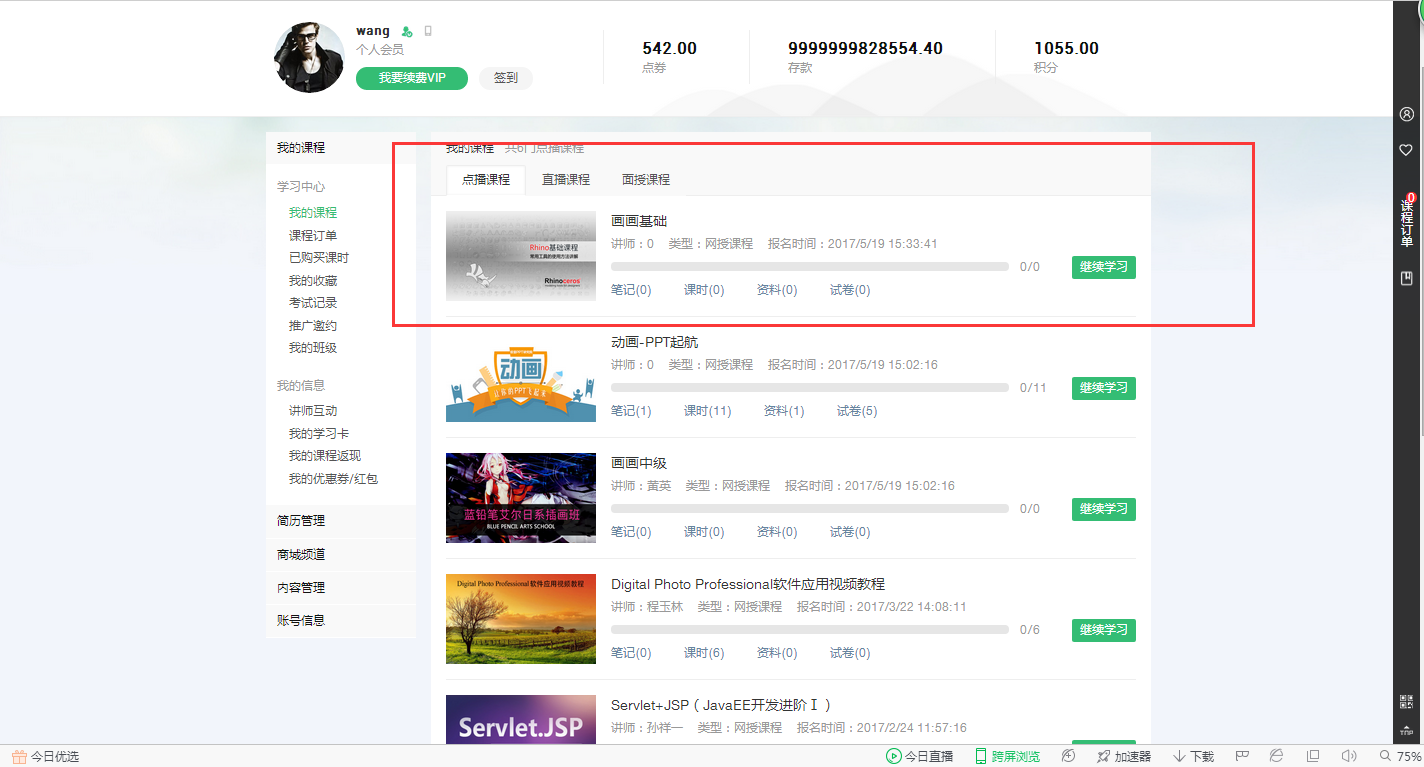Screen dimensions: 1424x767
Task: Click the user profile icon on right edge
Action: click(1406, 114)
